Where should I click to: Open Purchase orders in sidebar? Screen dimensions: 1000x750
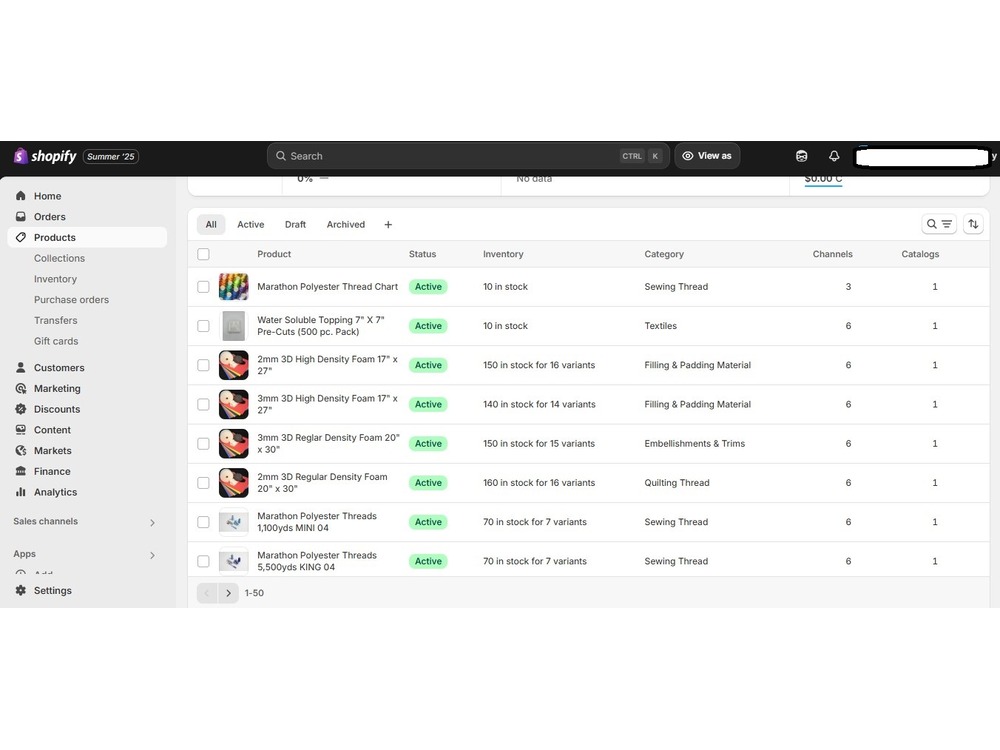[x=71, y=300]
